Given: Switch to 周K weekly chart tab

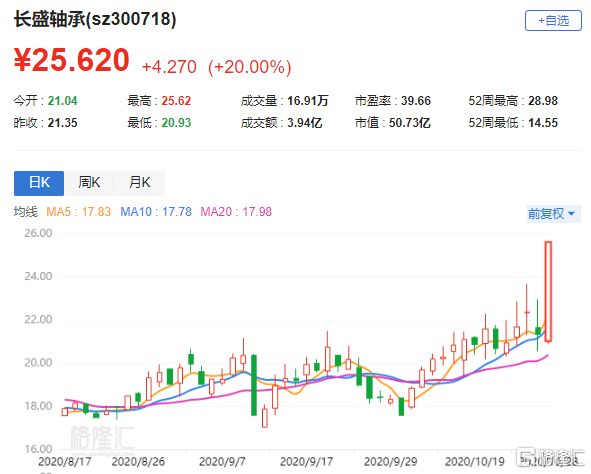Looking at the screenshot, I should (89, 183).
